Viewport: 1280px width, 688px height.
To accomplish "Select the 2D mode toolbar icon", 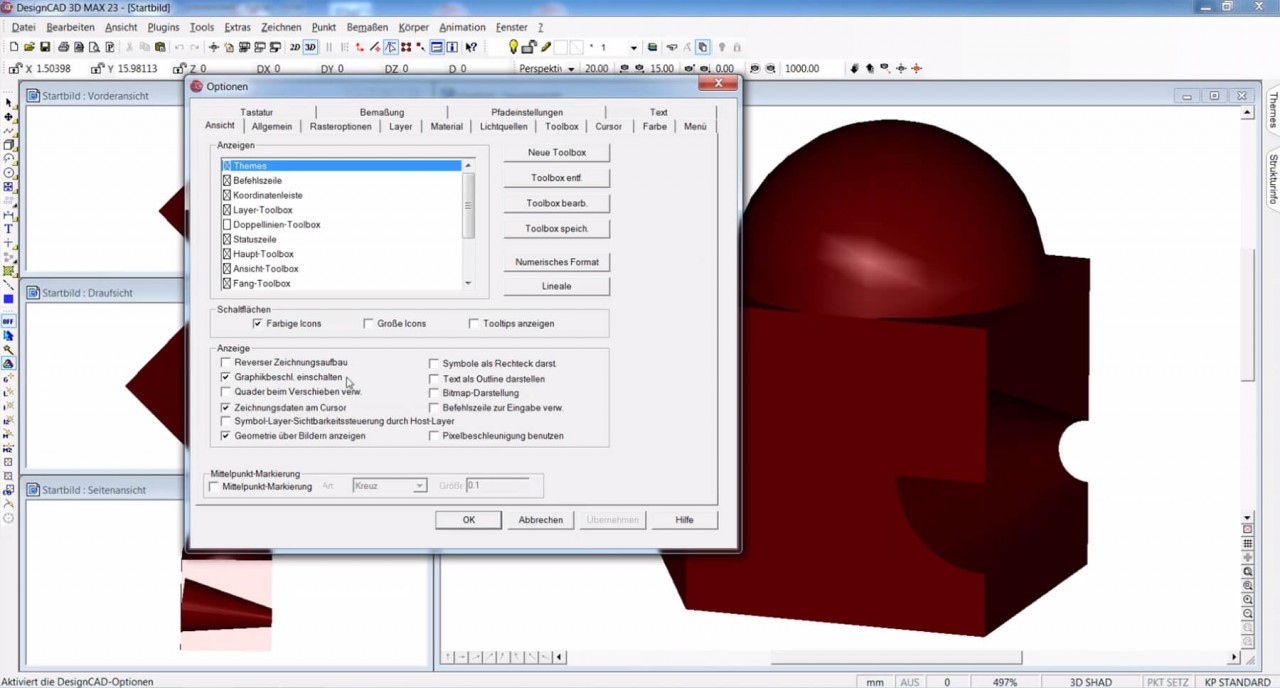I will (x=294, y=47).
